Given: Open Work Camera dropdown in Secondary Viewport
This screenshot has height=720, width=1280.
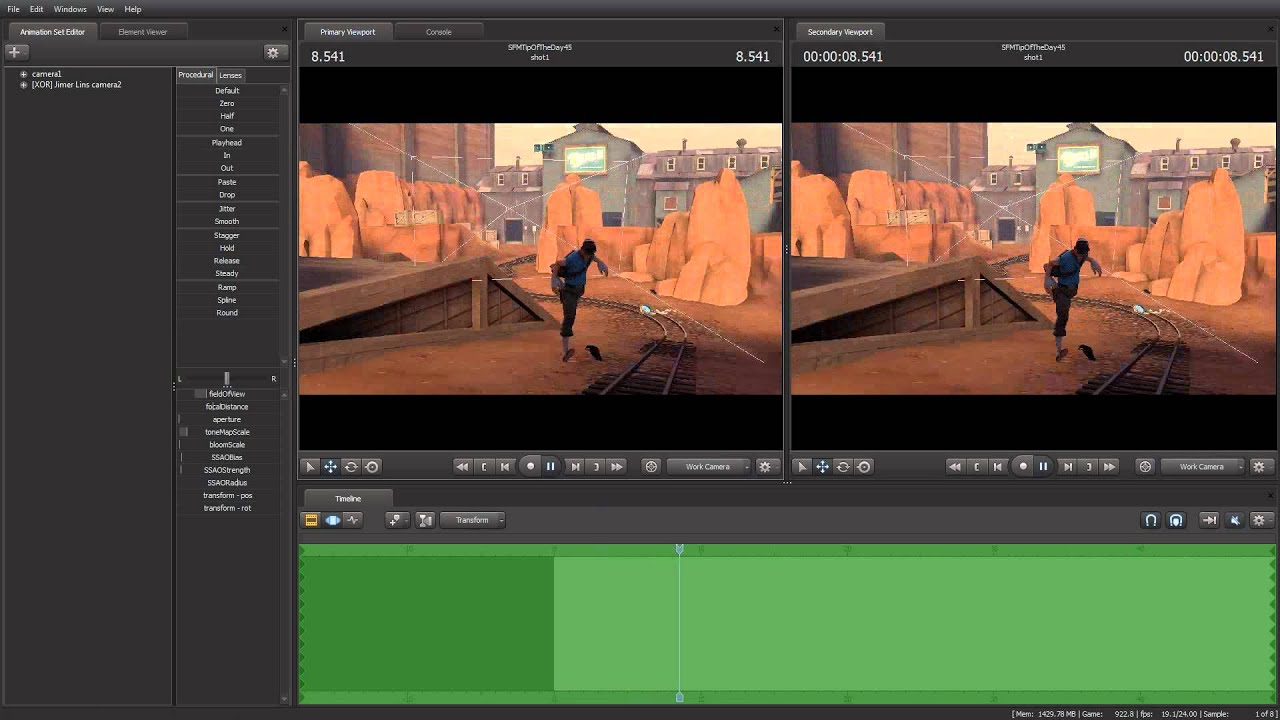Looking at the screenshot, I should [1203, 466].
